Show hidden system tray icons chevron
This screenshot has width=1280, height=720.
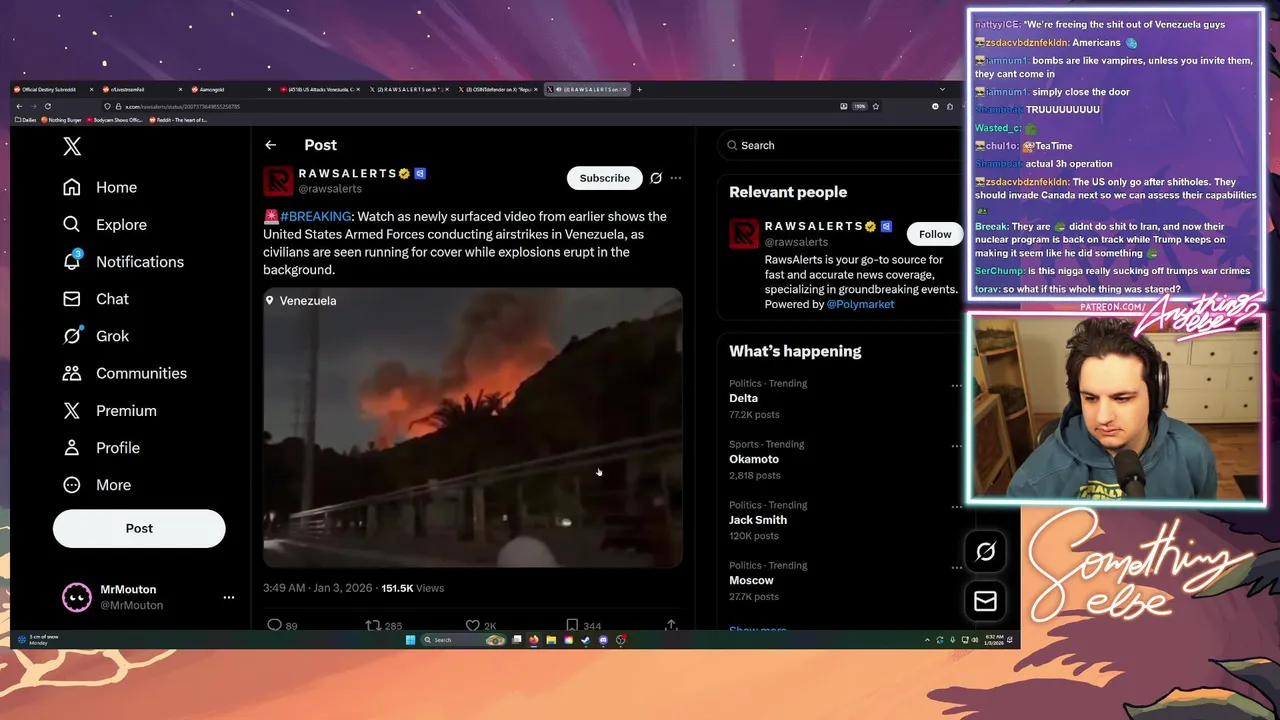tap(927, 640)
